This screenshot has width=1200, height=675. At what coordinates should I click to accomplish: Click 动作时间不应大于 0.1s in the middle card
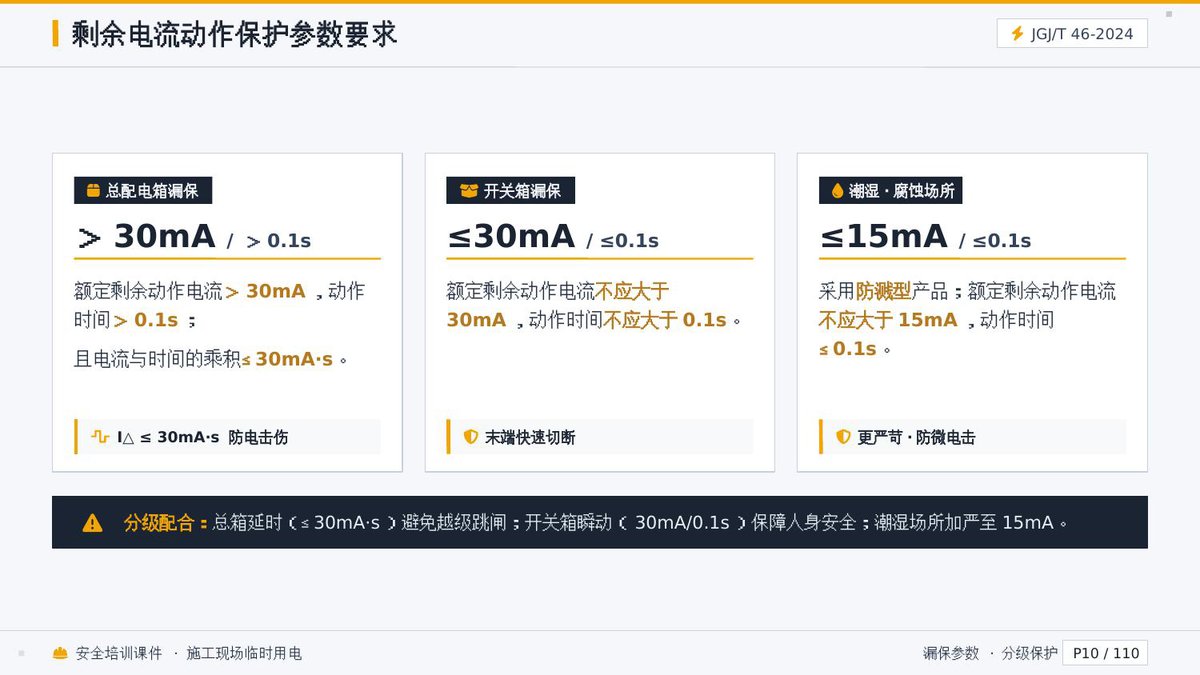pos(627,320)
